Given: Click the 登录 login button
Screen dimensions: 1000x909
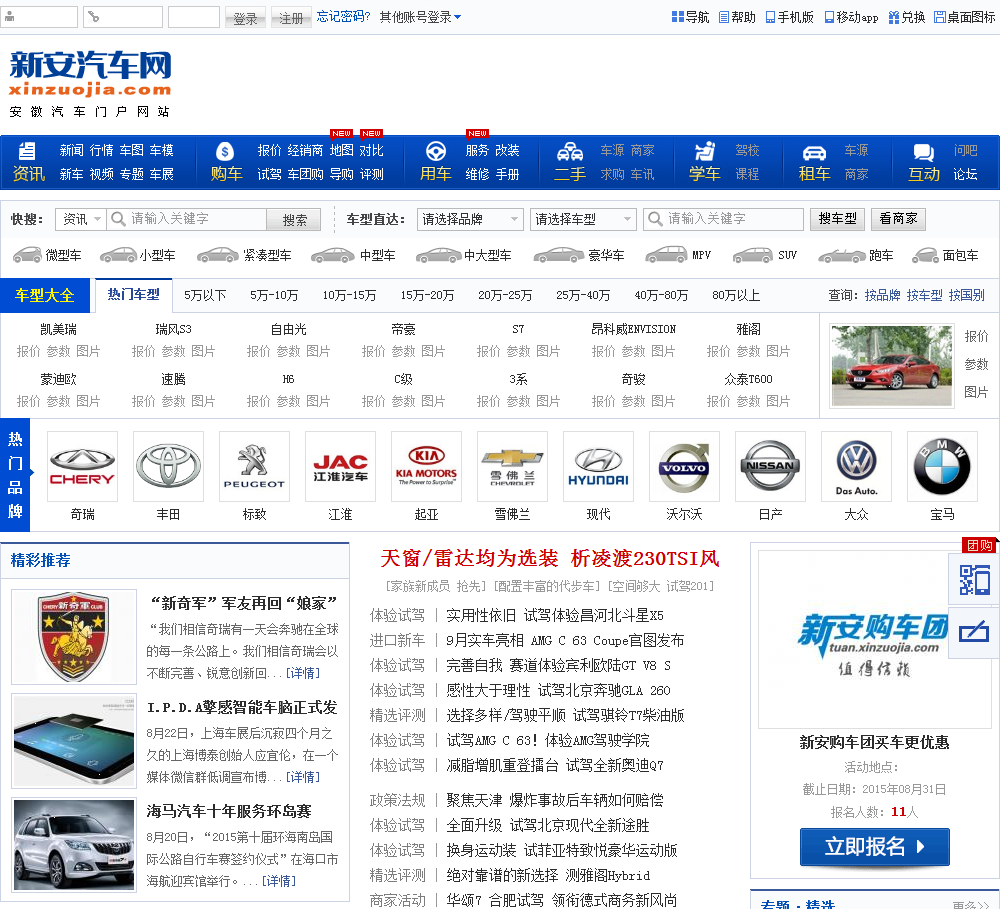Looking at the screenshot, I should (245, 17).
